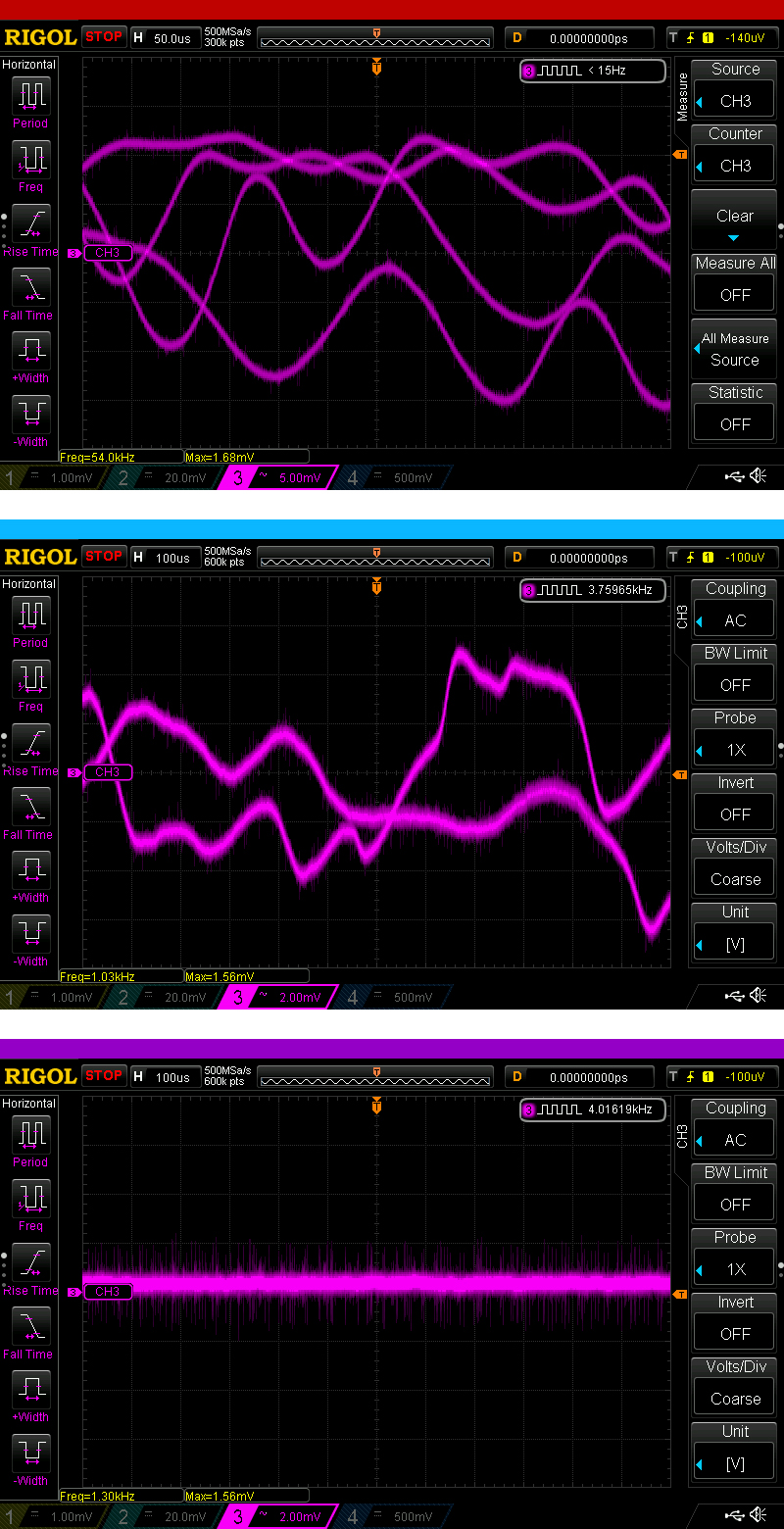Select the Period measurement icon in top capture
The width and height of the screenshot is (784, 1529).
(30, 101)
